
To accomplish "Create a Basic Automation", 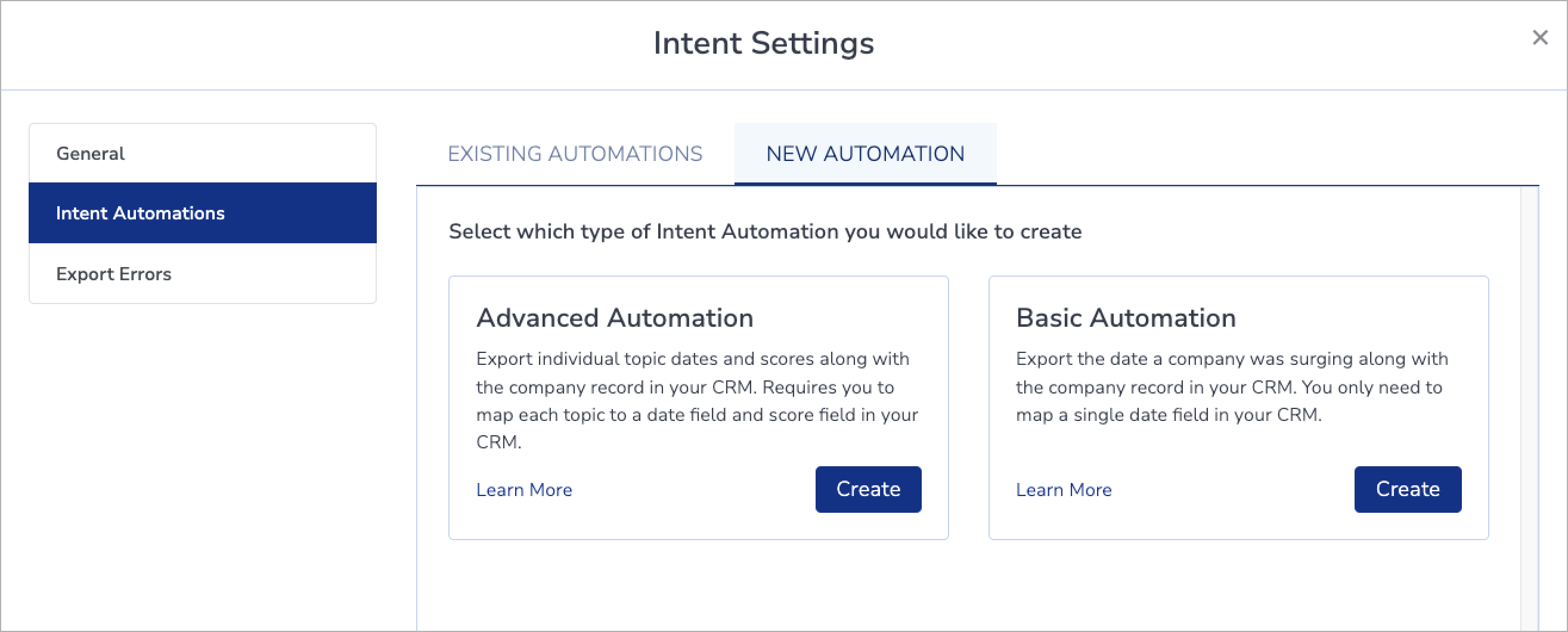I will click(1407, 489).
